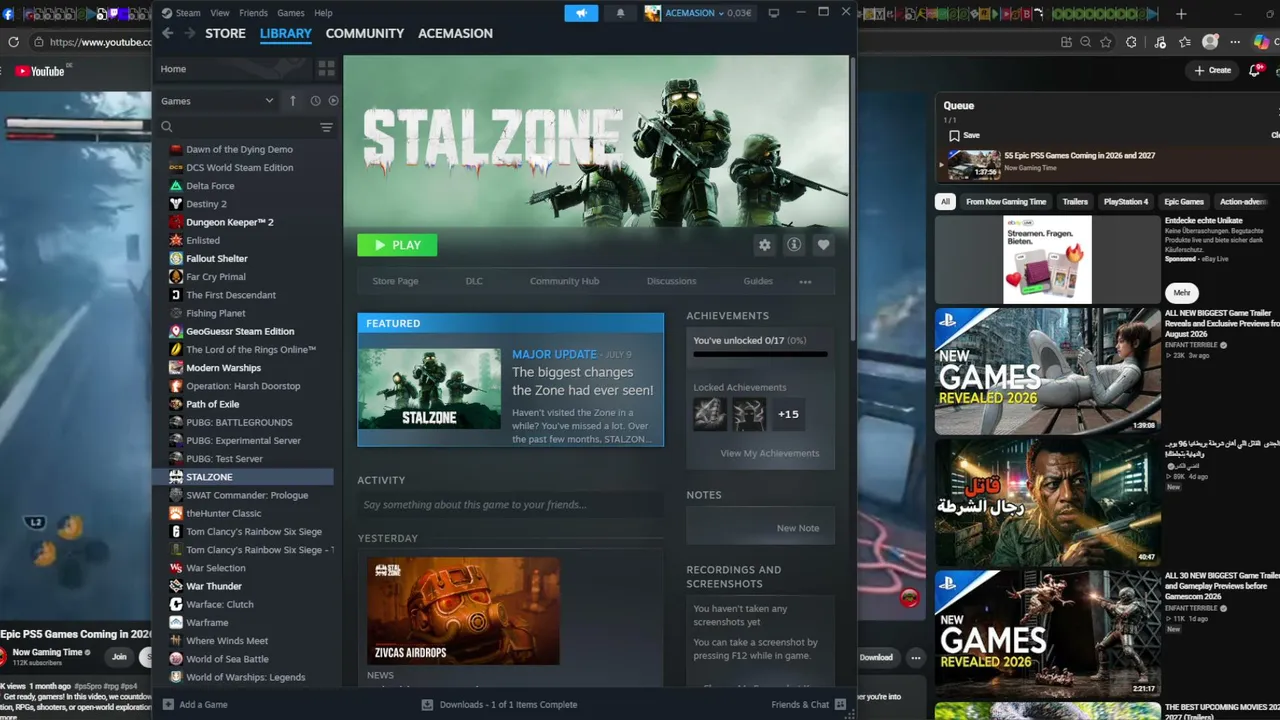Go forward with Steam's forward arrow
The image size is (1280, 720).
tap(190, 33)
